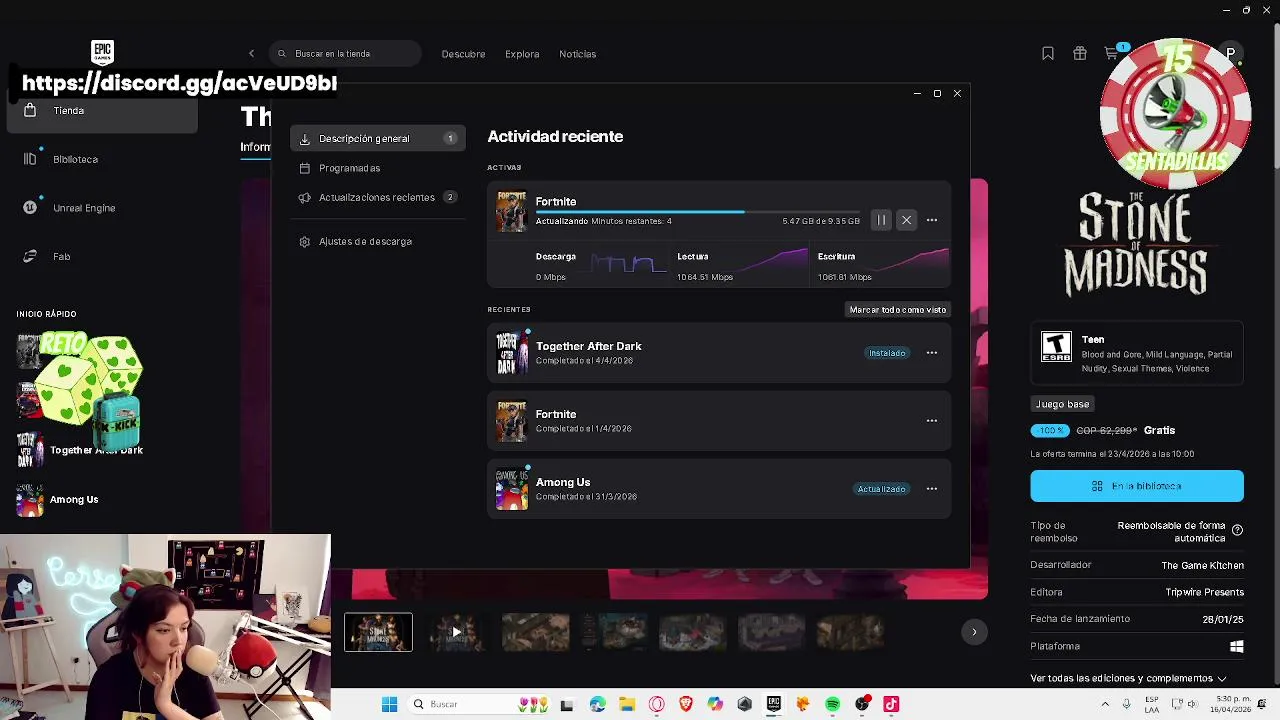Open the gift rewards icon in header
Screen dimensions: 1280x720
[x=1080, y=54]
